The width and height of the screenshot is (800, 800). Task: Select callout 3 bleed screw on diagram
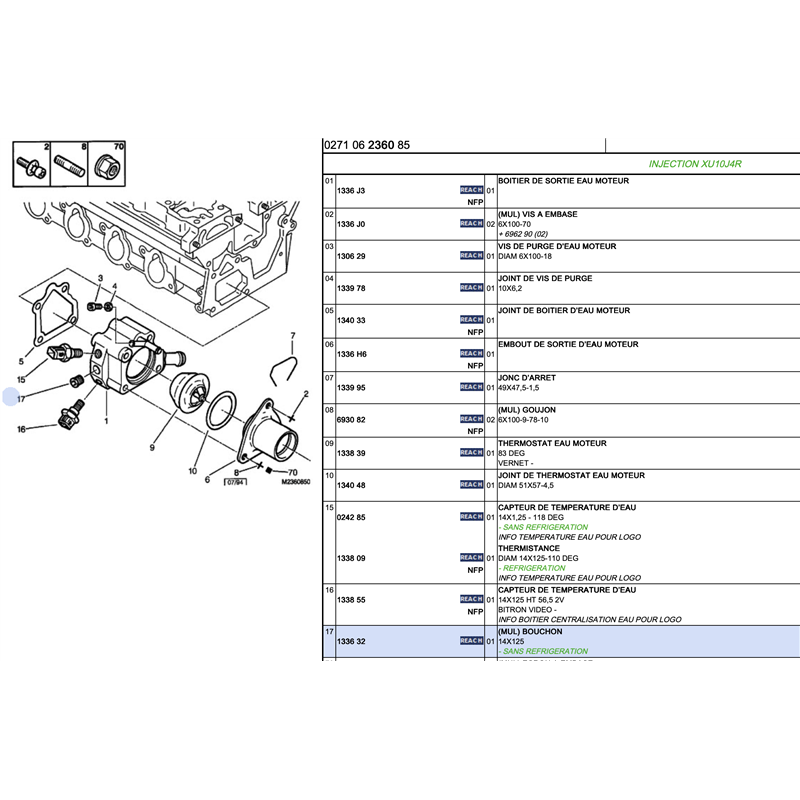(x=101, y=279)
